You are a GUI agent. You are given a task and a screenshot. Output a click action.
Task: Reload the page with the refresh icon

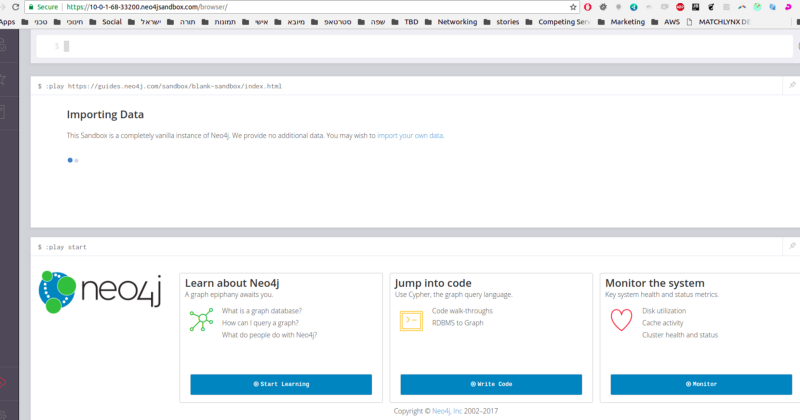tap(15, 7)
